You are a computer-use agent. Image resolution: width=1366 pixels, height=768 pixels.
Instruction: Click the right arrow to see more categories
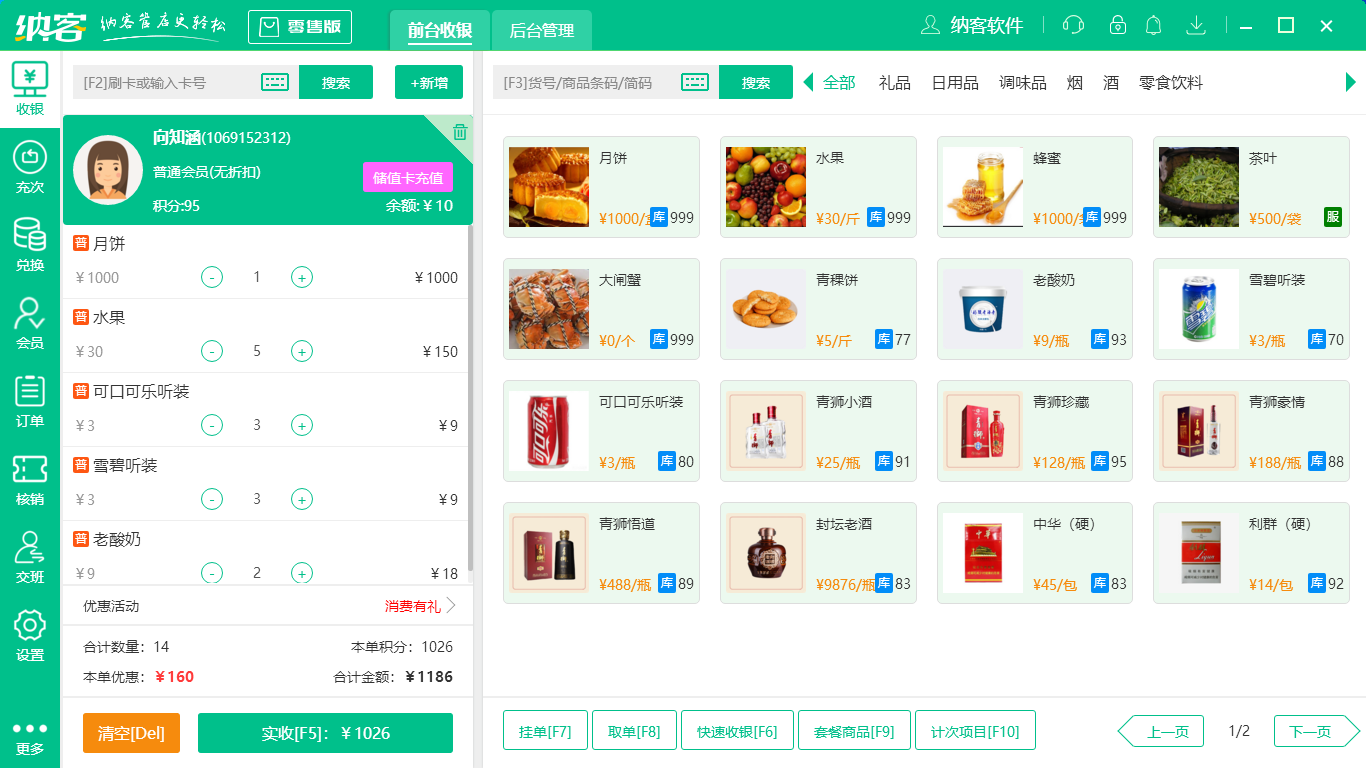1352,82
